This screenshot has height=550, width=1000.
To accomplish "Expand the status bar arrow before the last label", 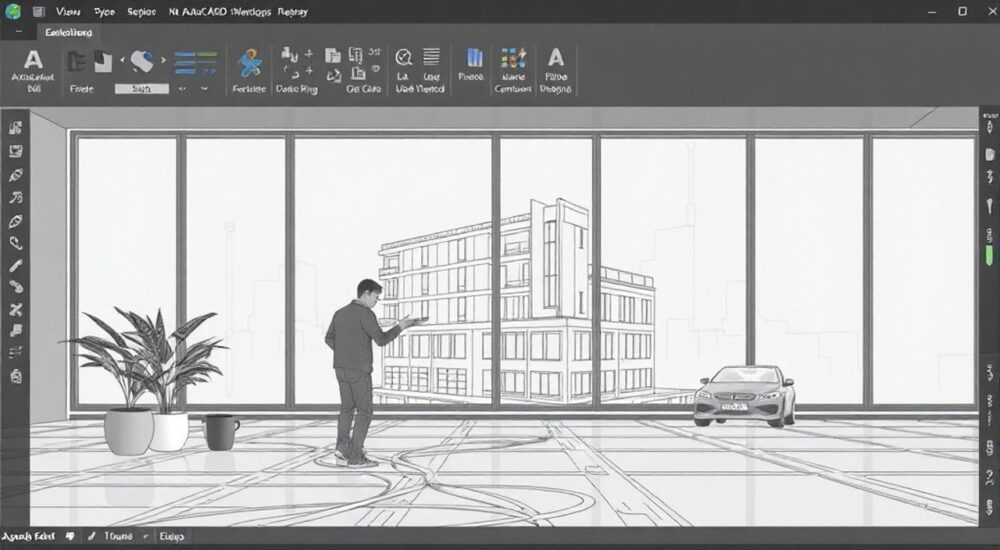I will pyautogui.click(x=146, y=537).
